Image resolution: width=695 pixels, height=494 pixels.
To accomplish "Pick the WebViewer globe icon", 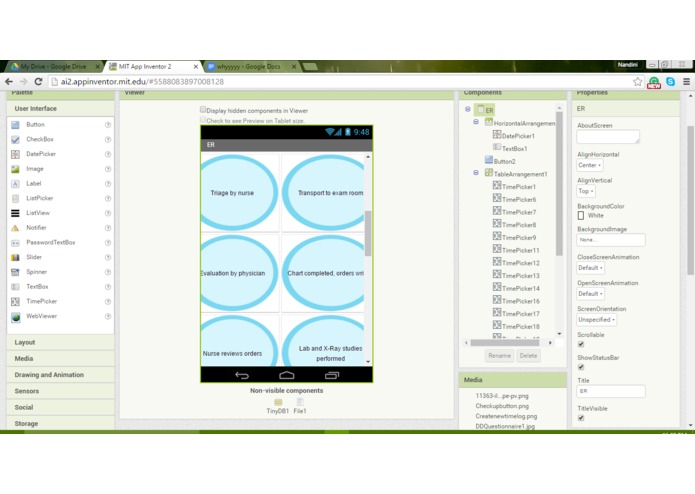I will pos(16,317).
